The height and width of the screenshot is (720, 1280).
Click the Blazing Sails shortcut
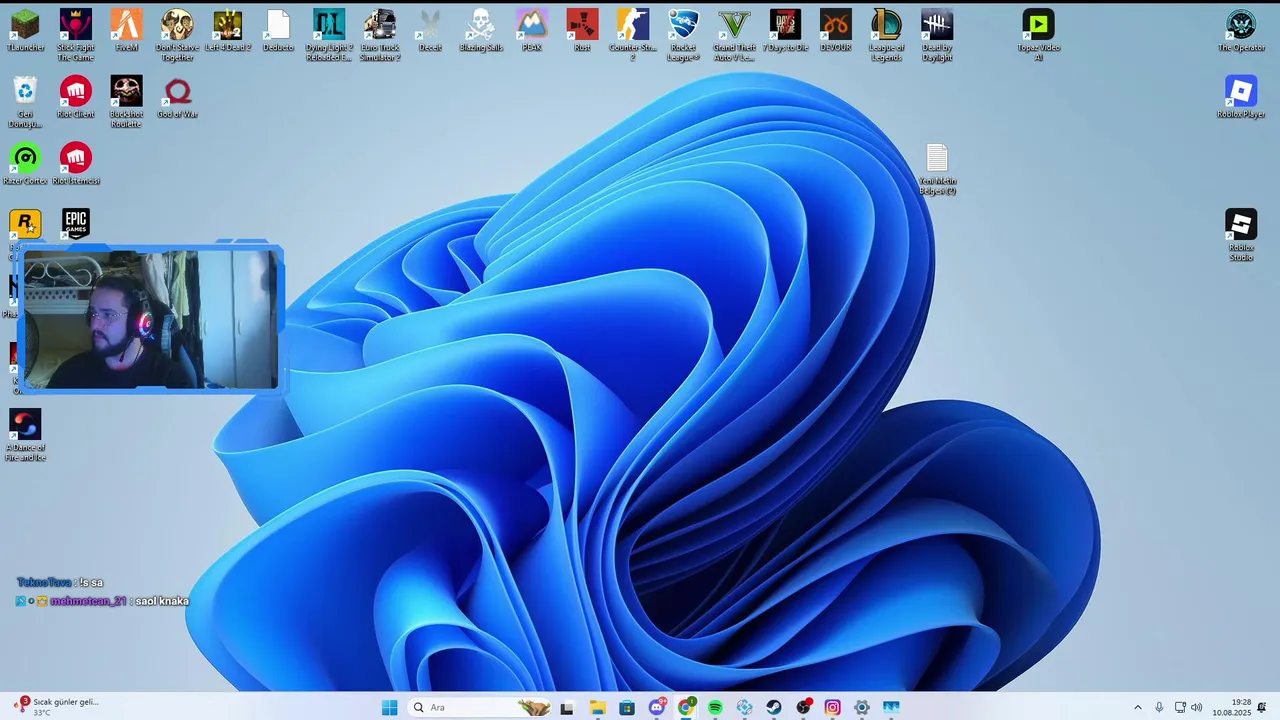click(x=481, y=30)
